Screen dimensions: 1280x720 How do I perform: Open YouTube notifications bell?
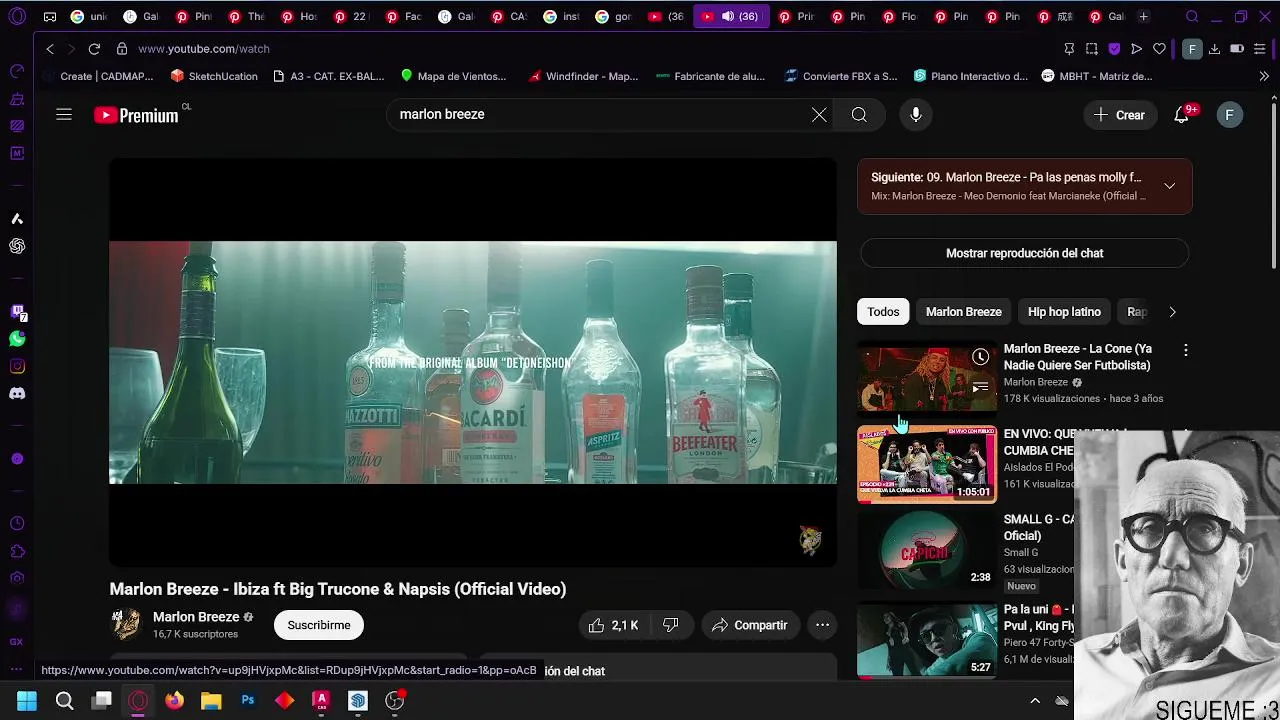point(1182,115)
